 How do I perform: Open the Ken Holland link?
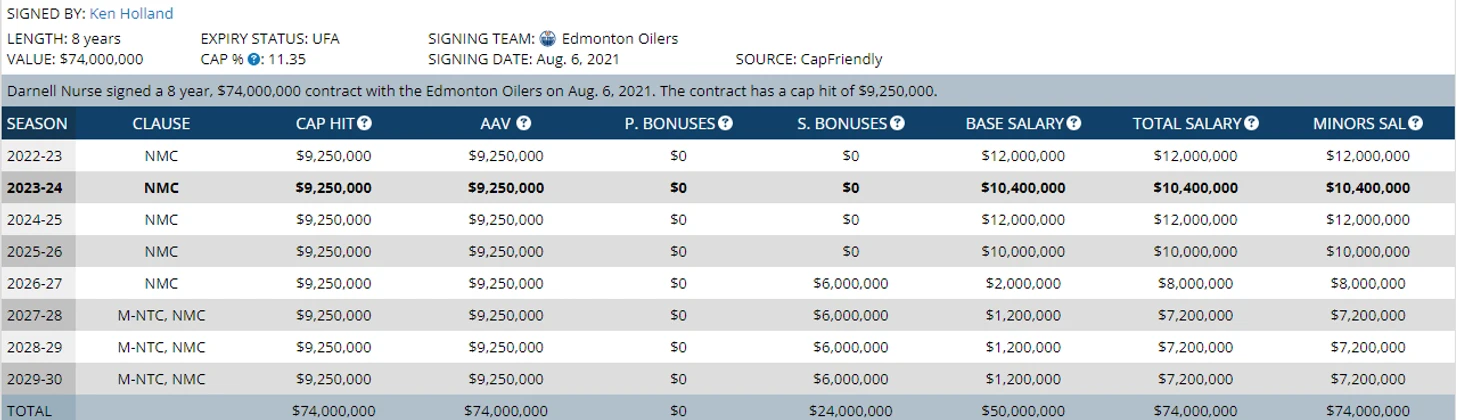pyautogui.click(x=130, y=14)
